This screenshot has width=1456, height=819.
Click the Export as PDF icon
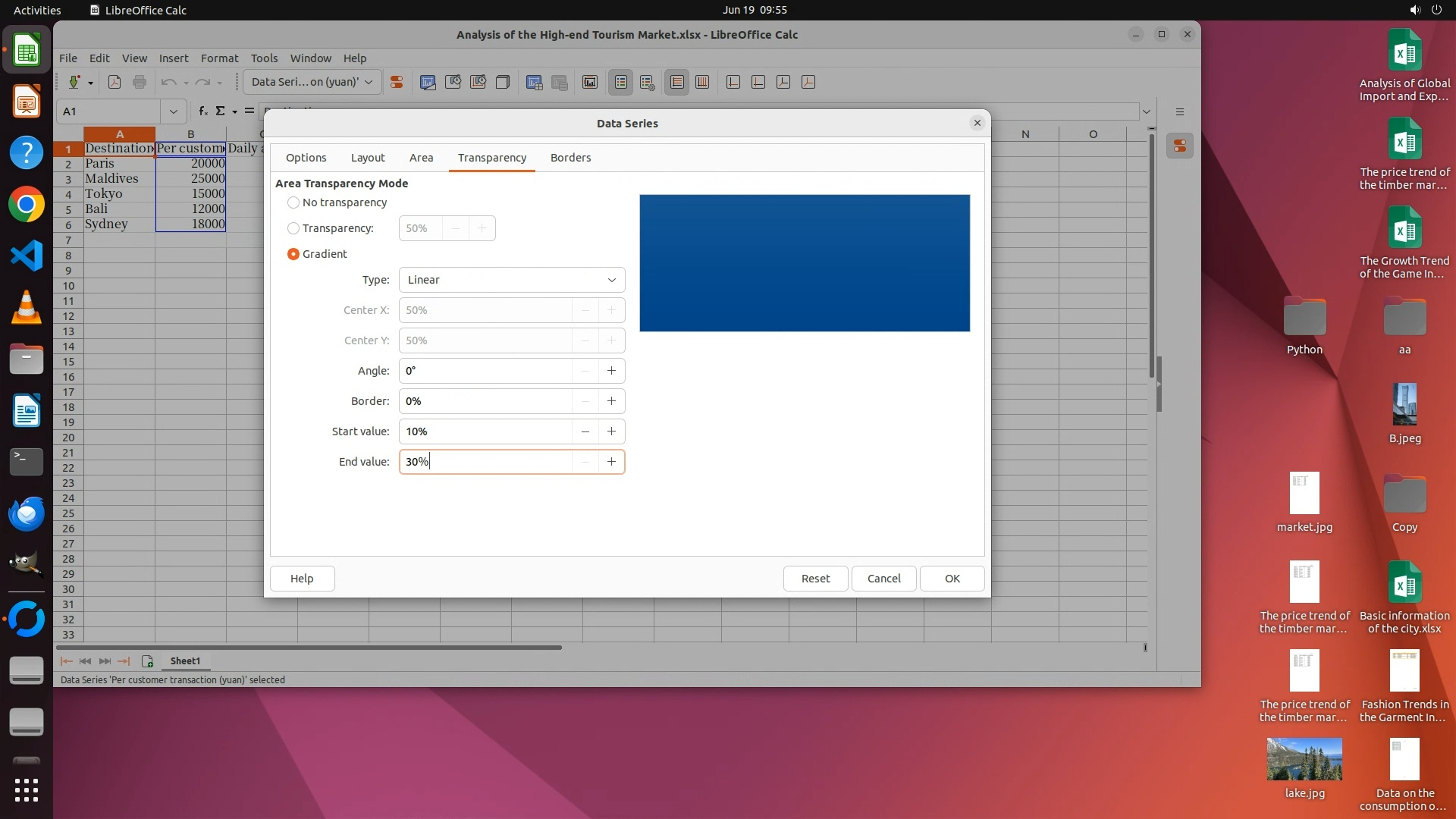[115, 83]
